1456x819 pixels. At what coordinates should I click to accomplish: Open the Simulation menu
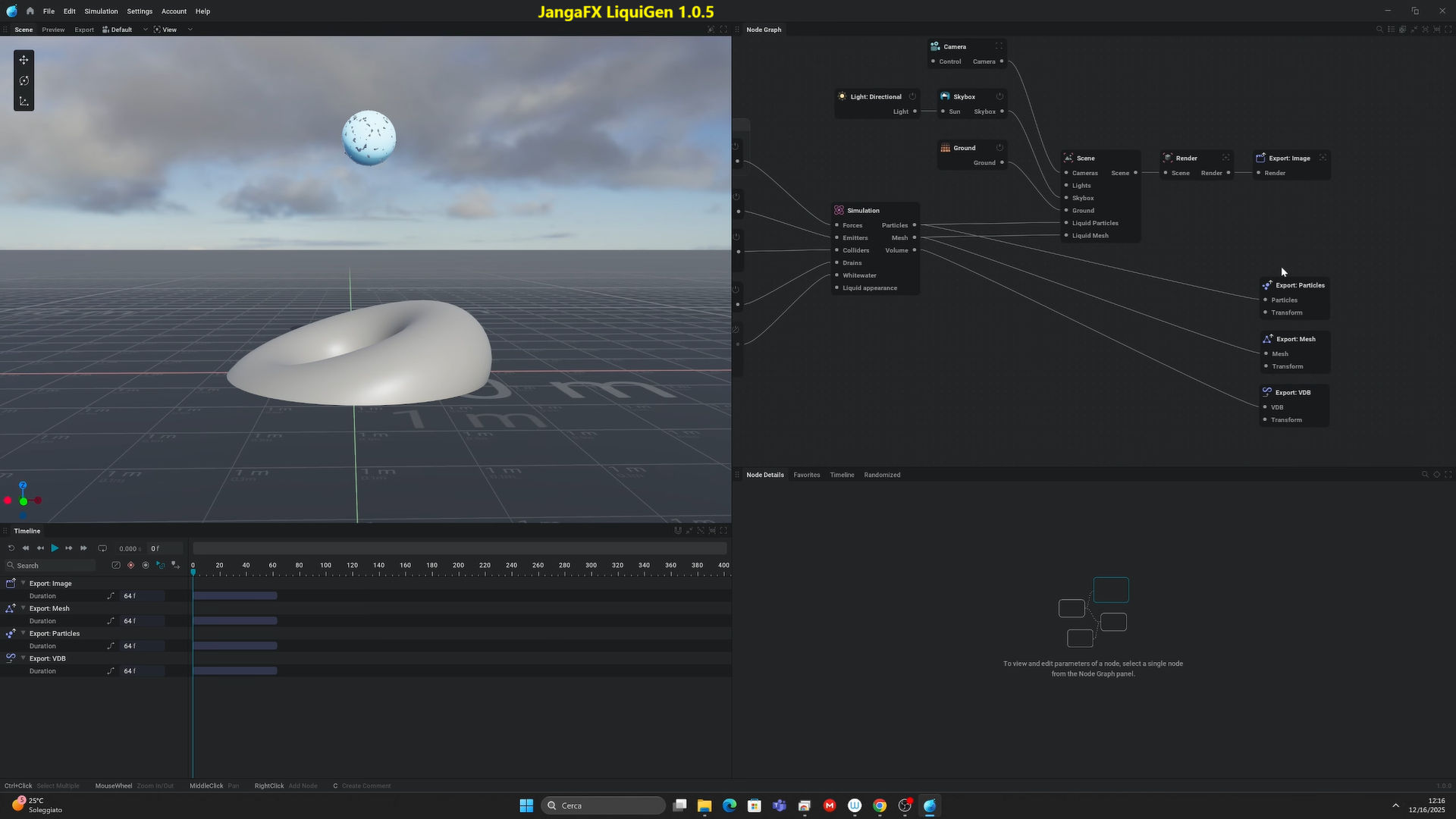pos(100,11)
